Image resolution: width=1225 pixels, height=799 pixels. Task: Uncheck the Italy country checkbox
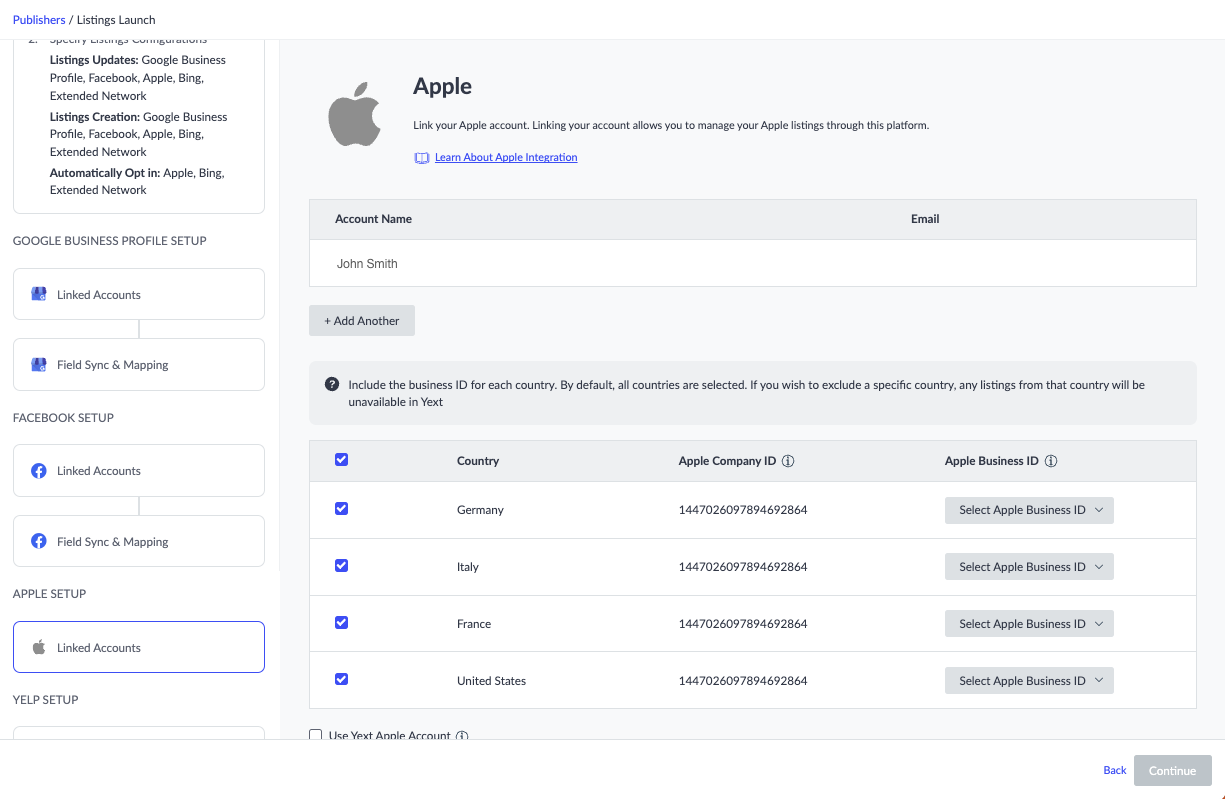341,565
